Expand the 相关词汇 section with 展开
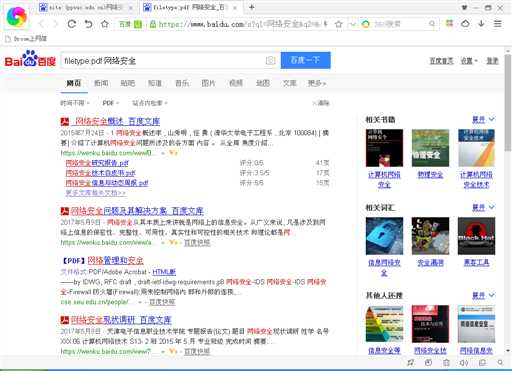The height and width of the screenshot is (371, 512). coord(483,207)
